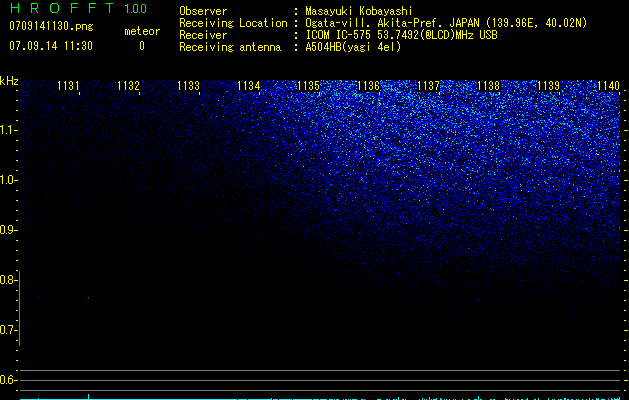Screen dimensions: 629x400
Task: Click the 1136 time marker
Action: 368,85
